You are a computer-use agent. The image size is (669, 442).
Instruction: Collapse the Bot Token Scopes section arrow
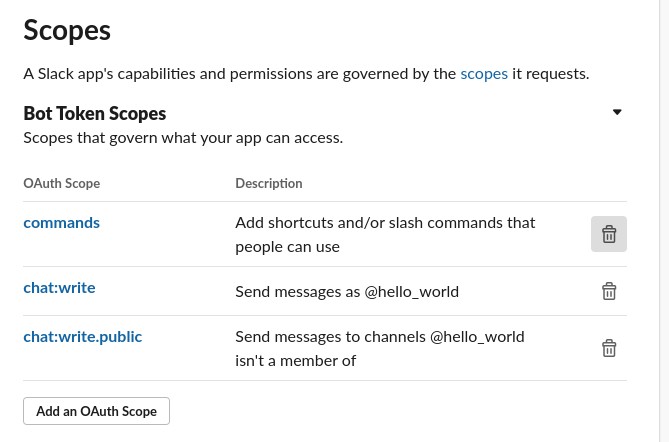coord(617,112)
